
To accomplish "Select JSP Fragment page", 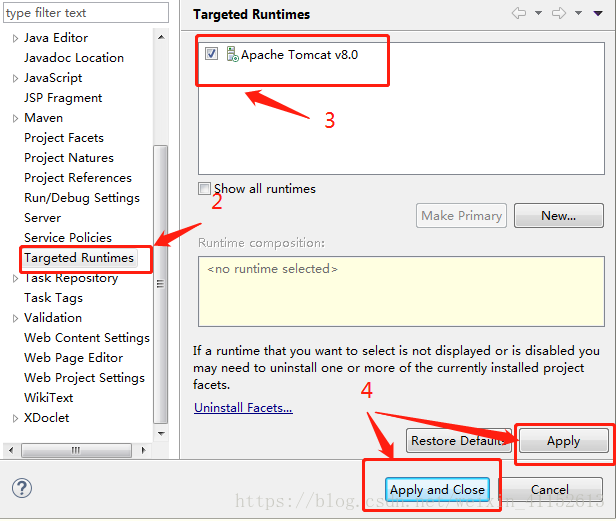I will click(63, 98).
